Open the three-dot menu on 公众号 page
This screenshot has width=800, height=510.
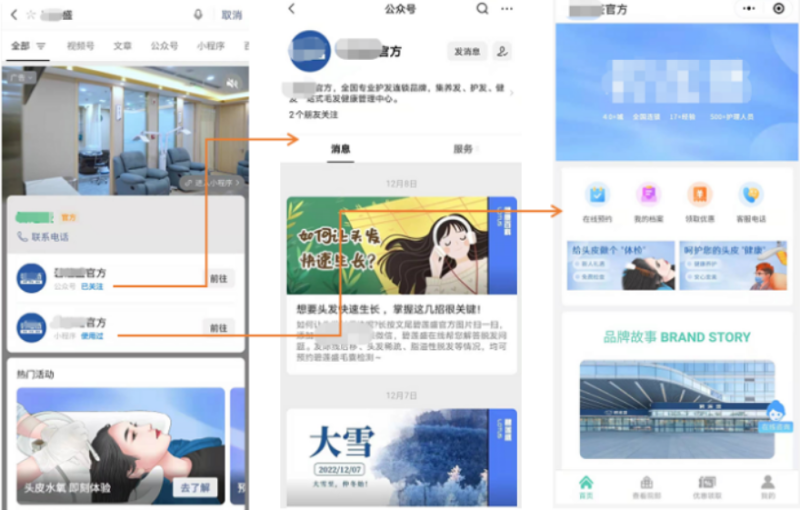507,9
